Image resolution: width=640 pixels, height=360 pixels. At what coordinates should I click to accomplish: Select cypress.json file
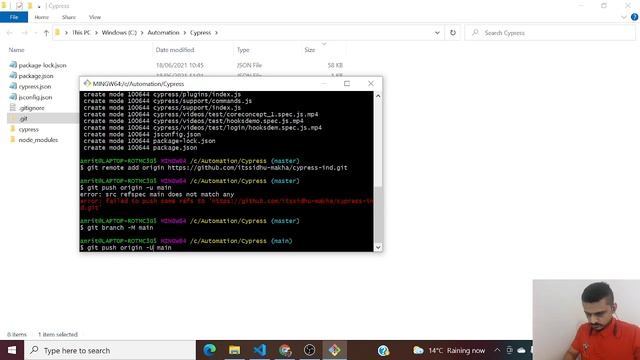point(35,87)
